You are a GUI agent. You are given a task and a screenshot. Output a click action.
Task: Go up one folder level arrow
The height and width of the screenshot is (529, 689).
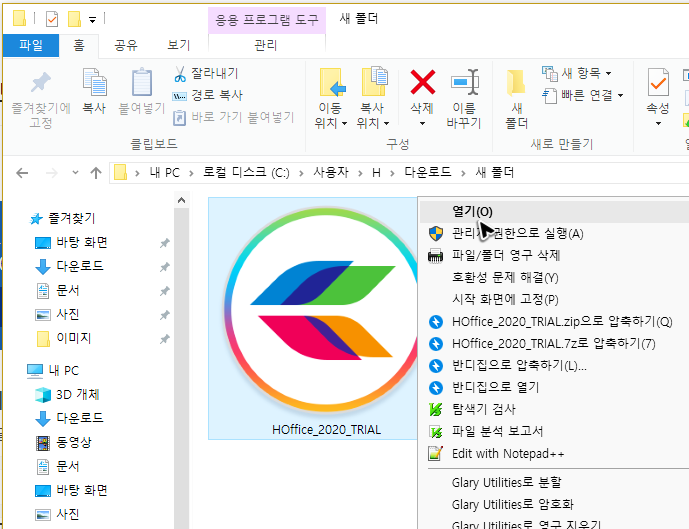[x=96, y=173]
